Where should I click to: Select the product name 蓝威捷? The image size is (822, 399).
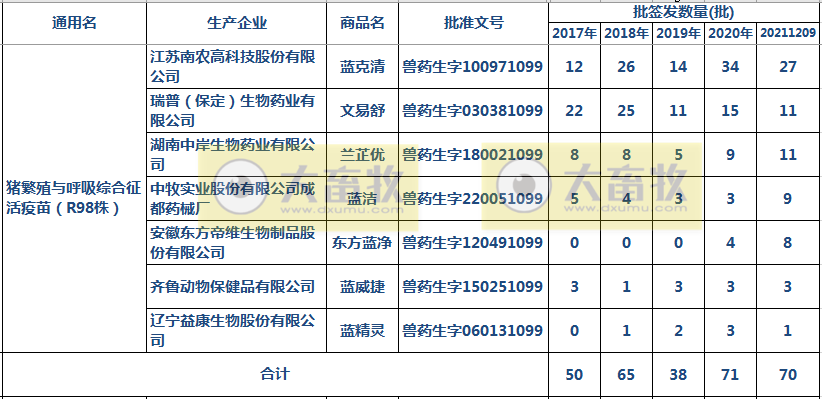[362, 287]
